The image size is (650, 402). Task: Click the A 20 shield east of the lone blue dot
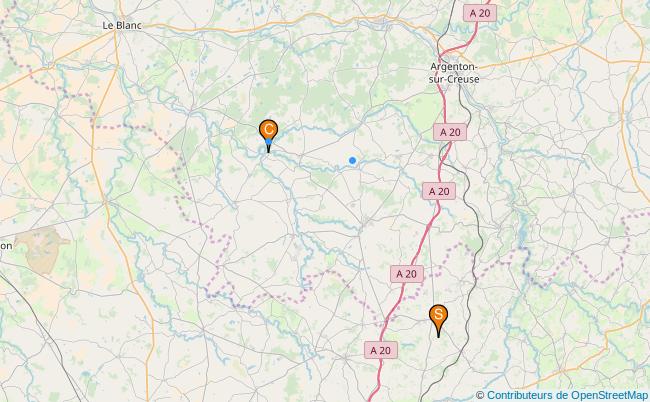(439, 191)
